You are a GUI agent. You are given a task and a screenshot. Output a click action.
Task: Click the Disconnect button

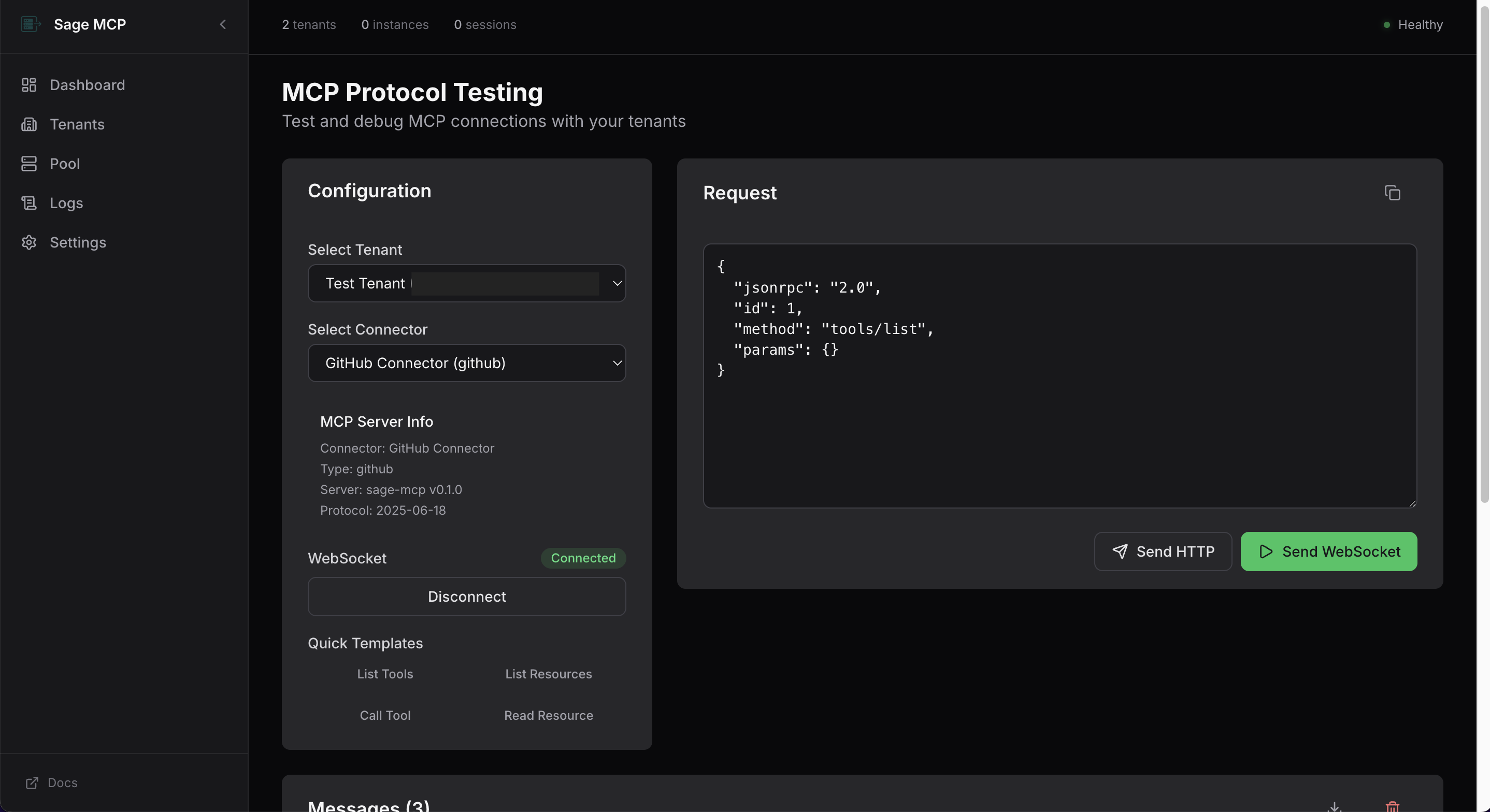coord(467,597)
